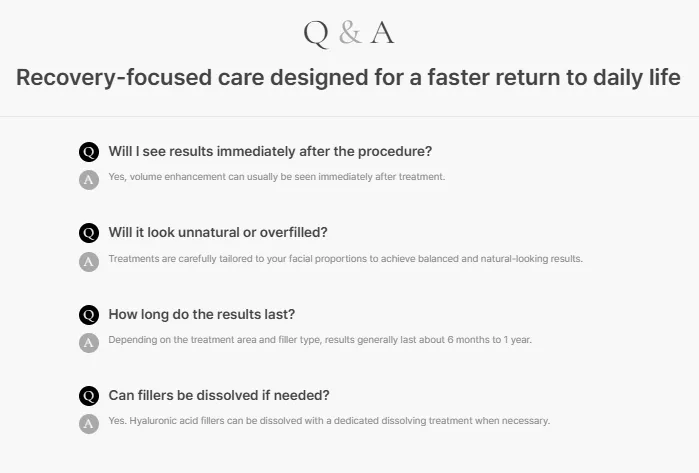The image size is (699, 473).
Task: Click the Q icon beside 'Can fillers be dissolved'
Action: point(89,396)
